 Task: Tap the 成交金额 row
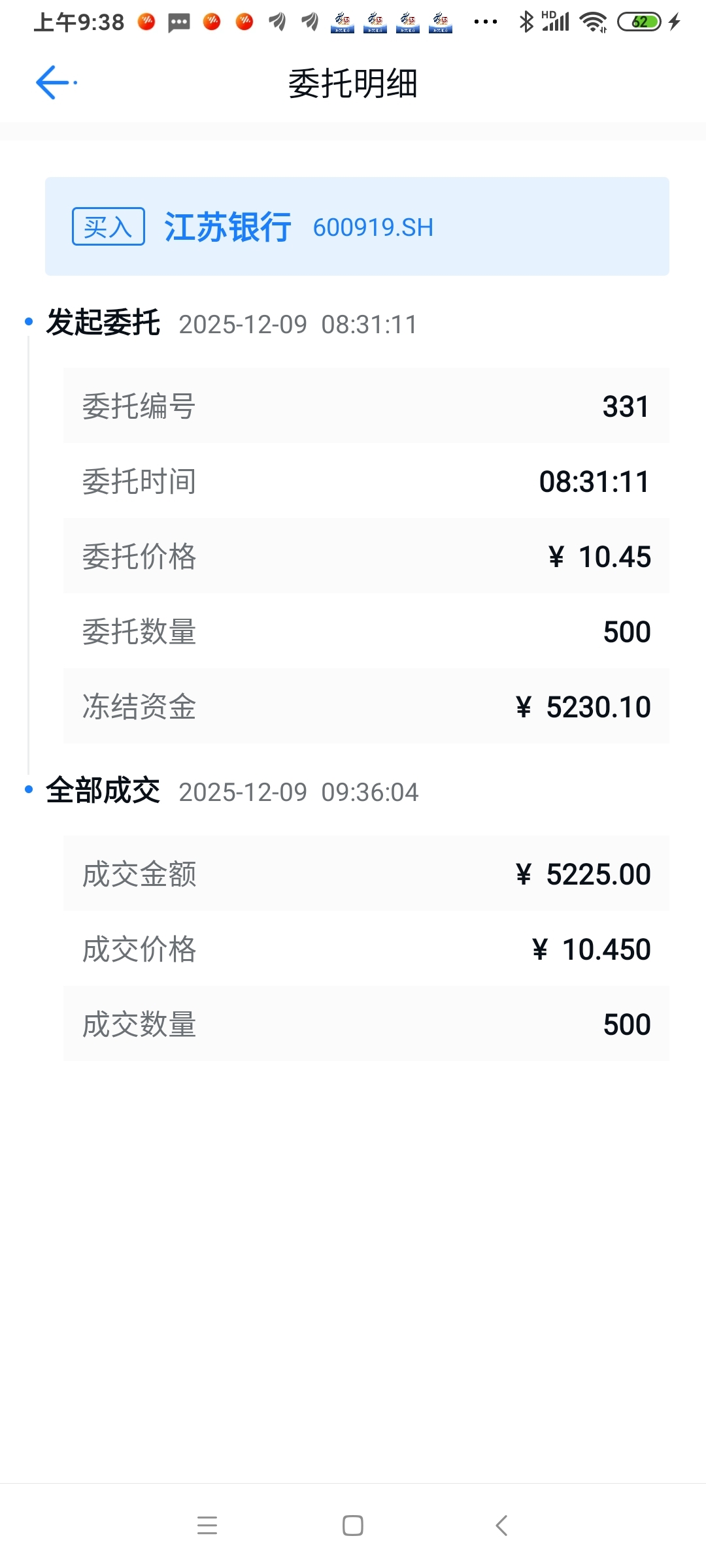[x=366, y=874]
